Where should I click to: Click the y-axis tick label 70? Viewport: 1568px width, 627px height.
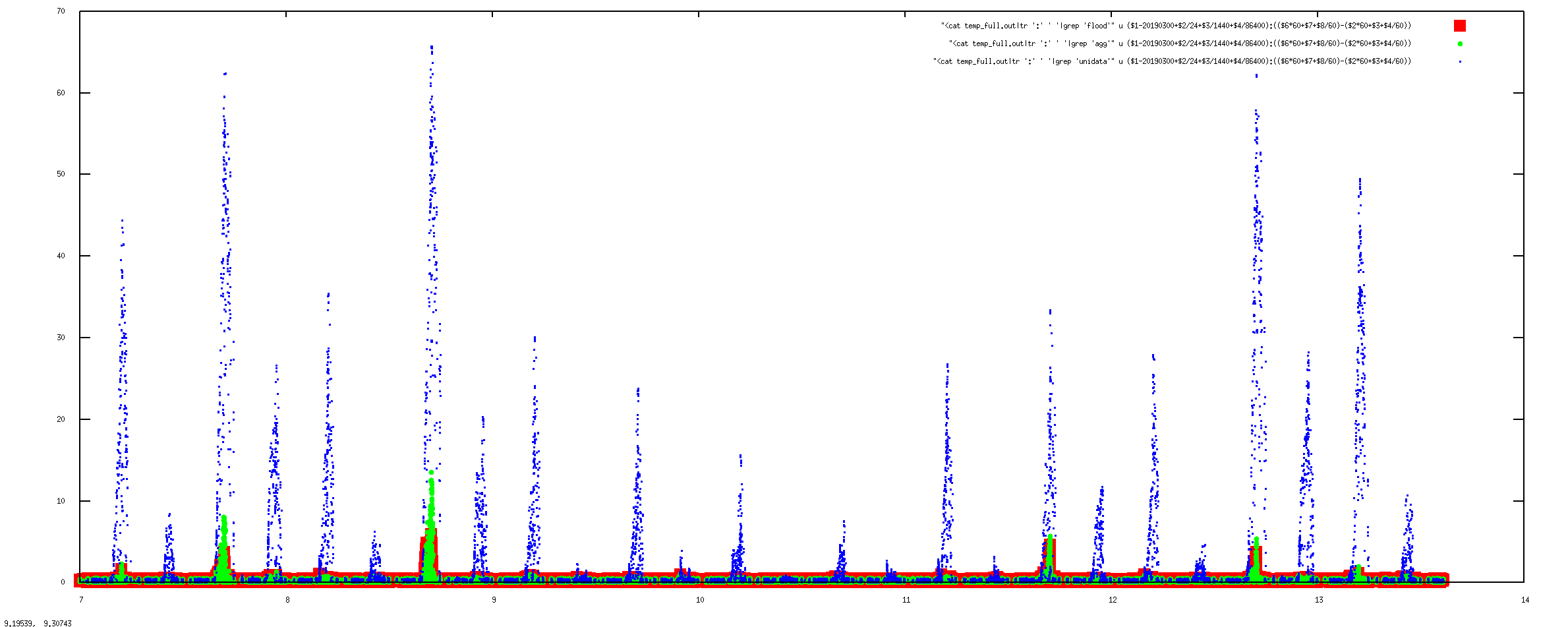pyautogui.click(x=61, y=11)
